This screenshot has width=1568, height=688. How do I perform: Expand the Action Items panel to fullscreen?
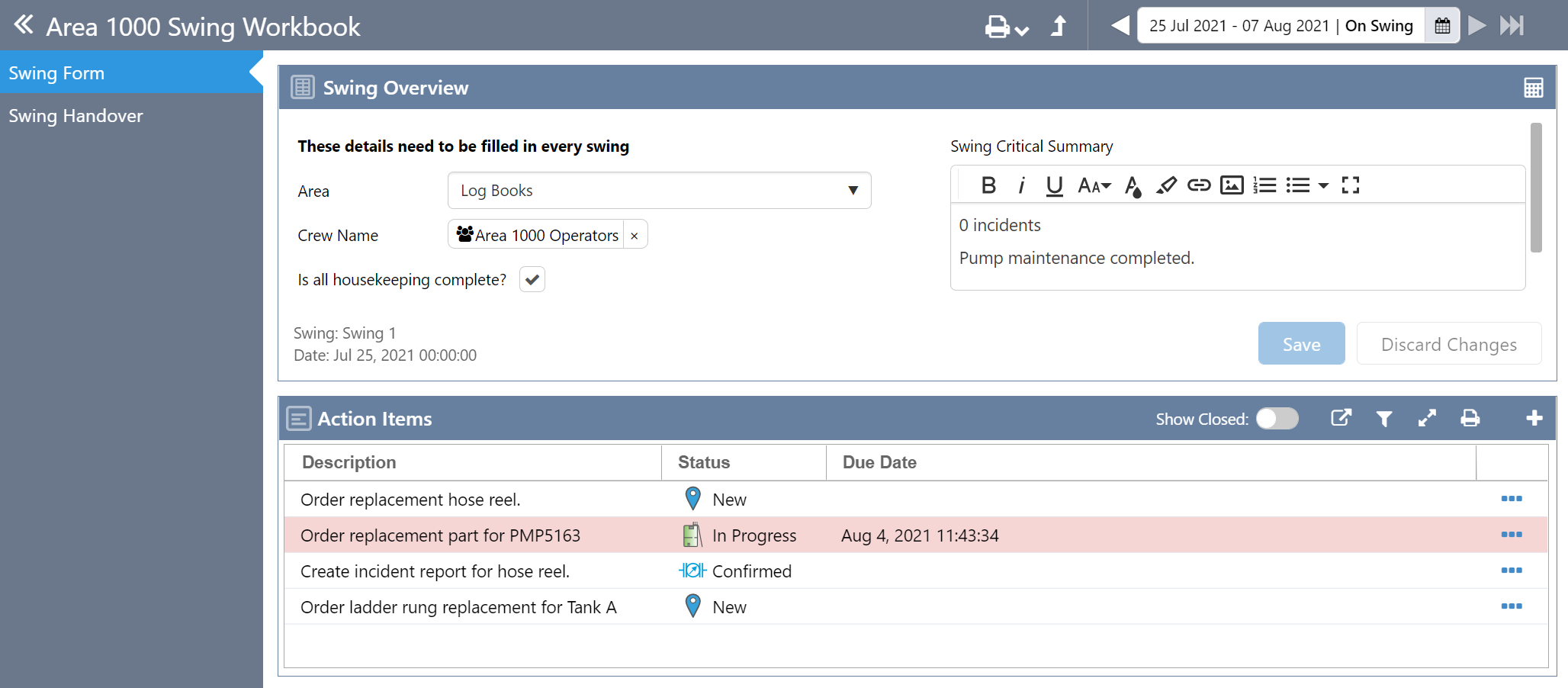[1426, 418]
